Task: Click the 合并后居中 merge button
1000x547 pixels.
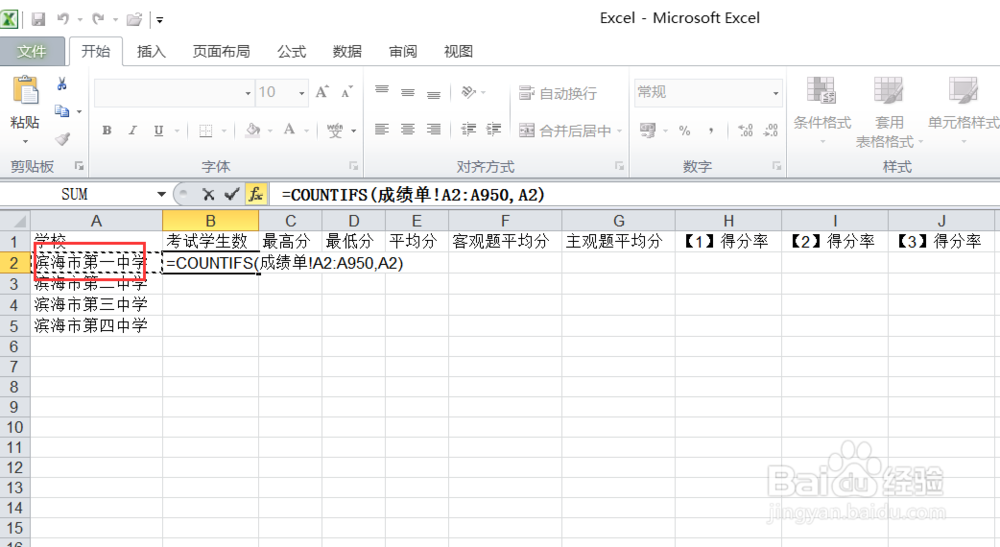Action: 564,131
